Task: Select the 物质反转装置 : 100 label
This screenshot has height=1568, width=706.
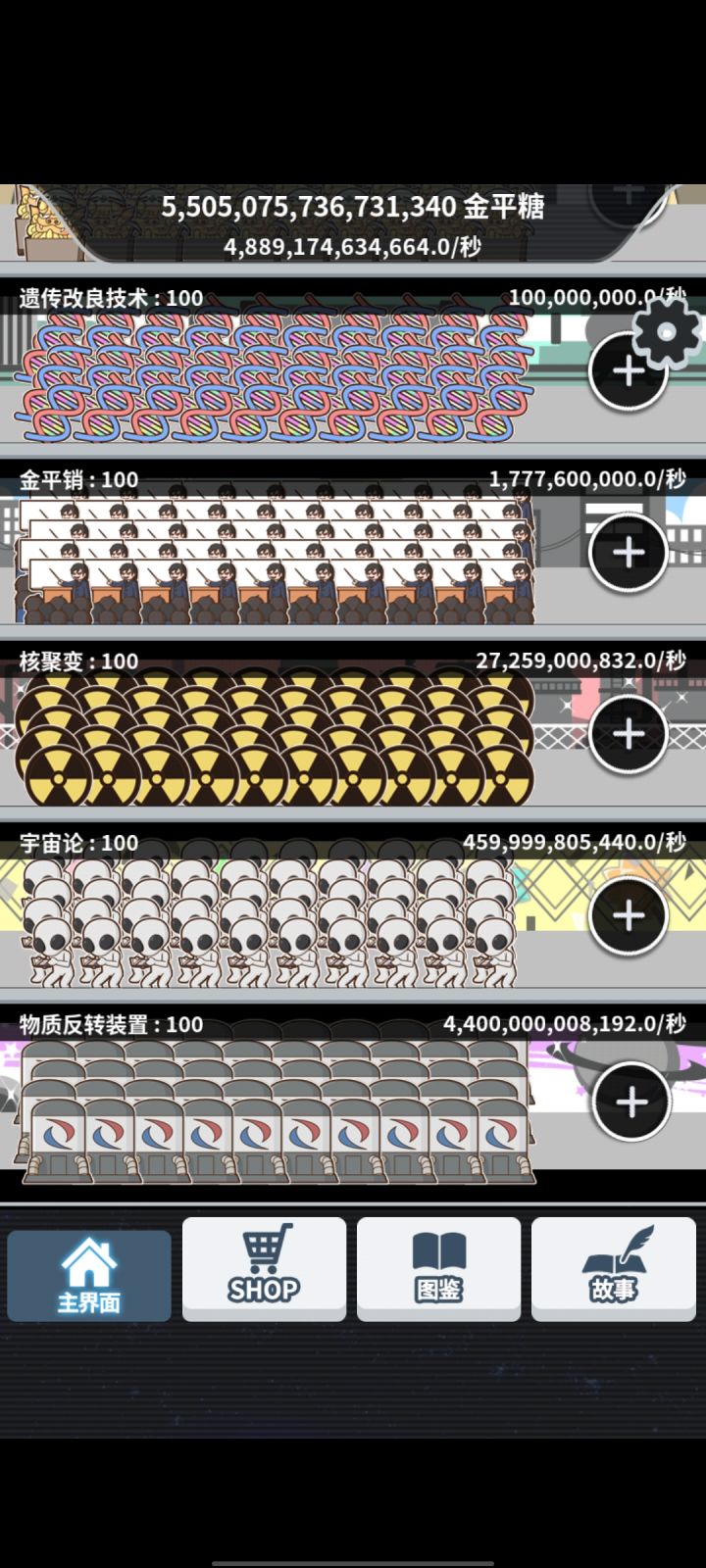Action: click(x=112, y=1024)
